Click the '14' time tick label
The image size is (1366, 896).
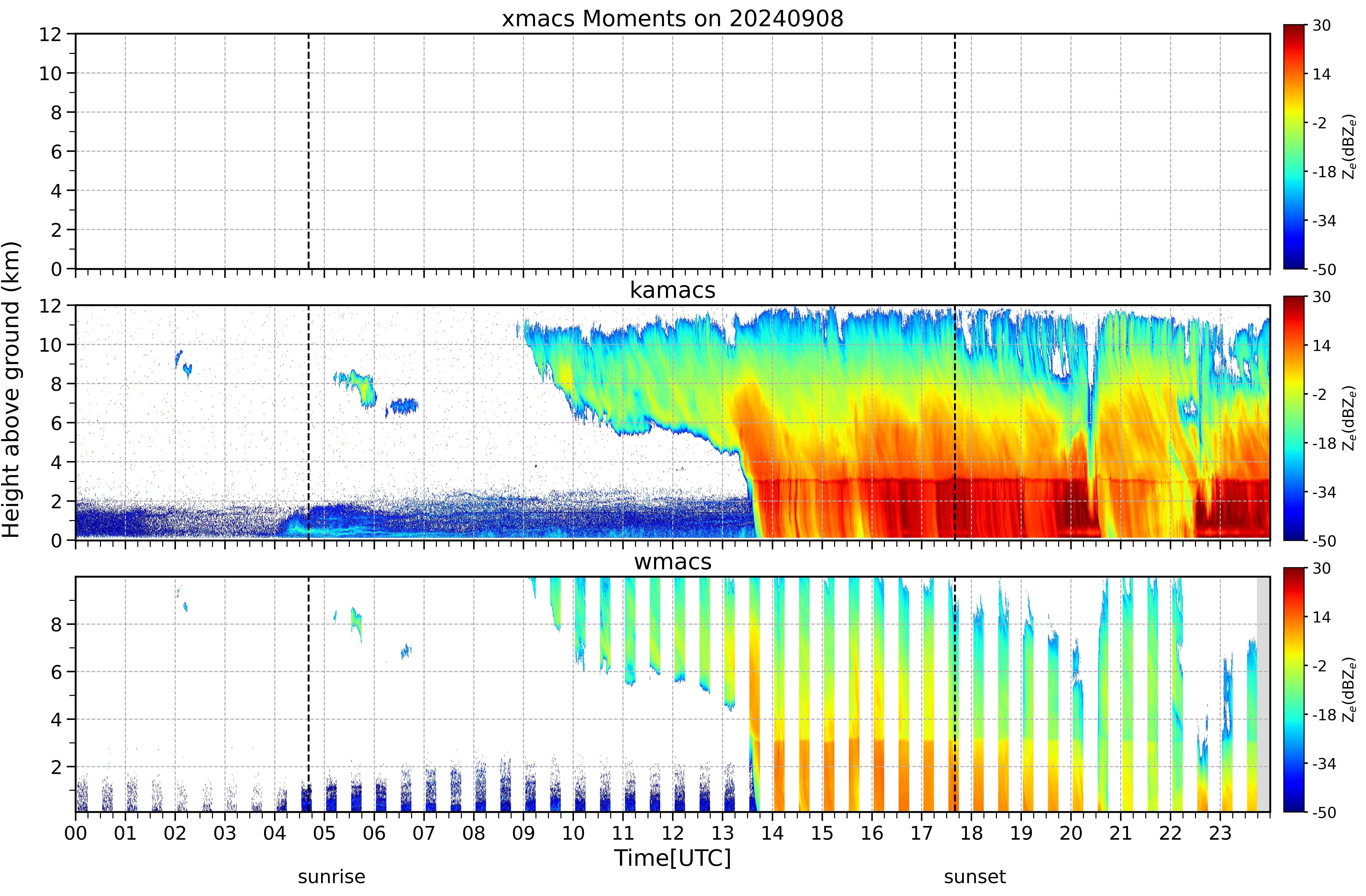(773, 833)
